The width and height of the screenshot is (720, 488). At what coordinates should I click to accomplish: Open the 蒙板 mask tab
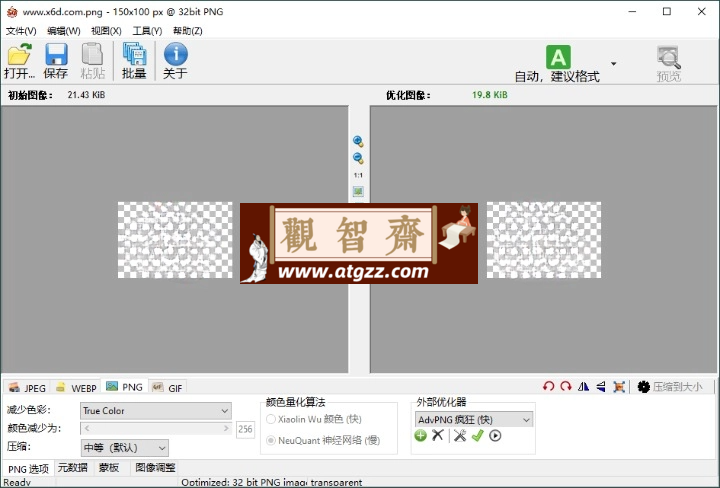109,468
